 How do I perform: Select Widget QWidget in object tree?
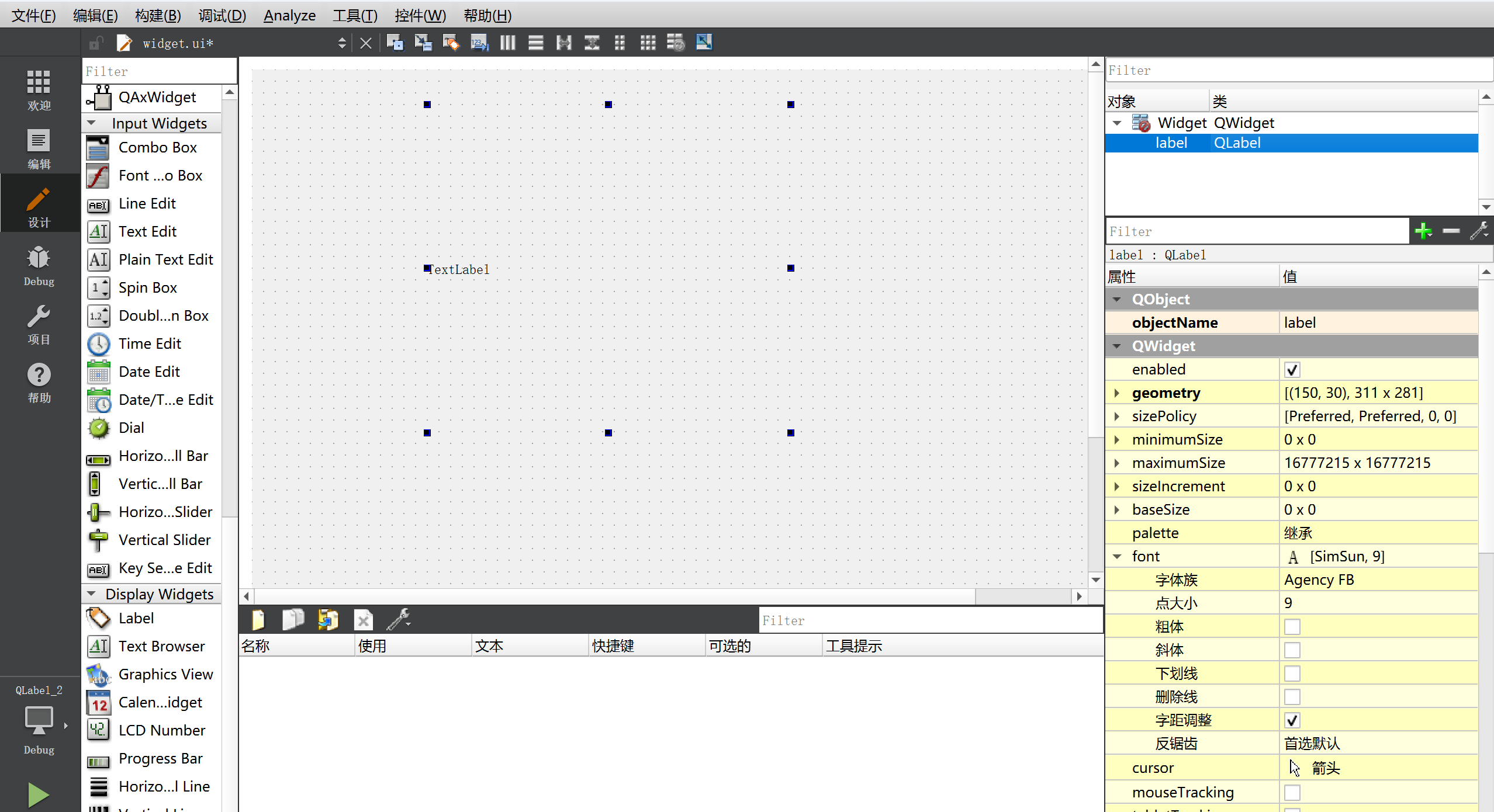1182,123
